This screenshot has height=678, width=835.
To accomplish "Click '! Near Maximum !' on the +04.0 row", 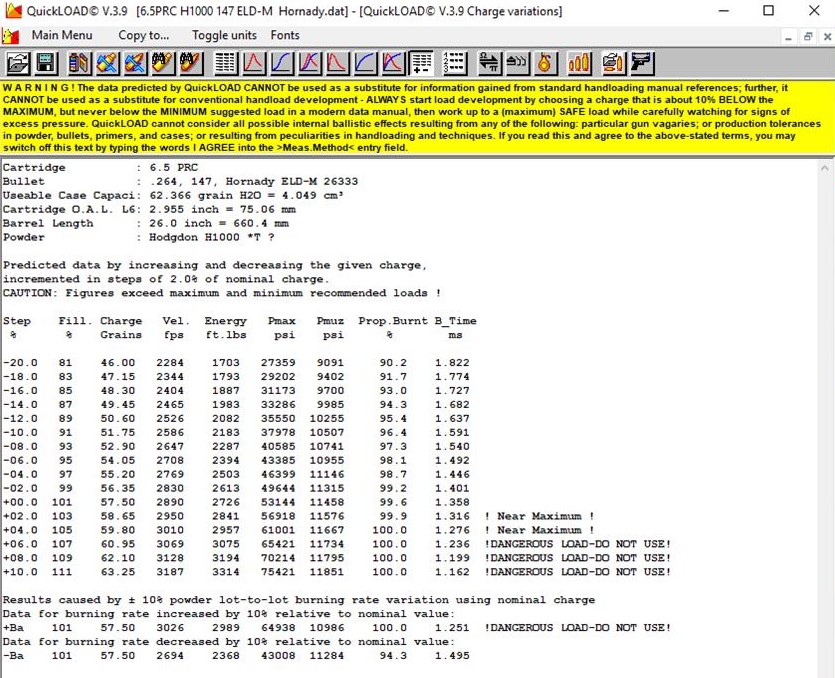I will 539,530.
